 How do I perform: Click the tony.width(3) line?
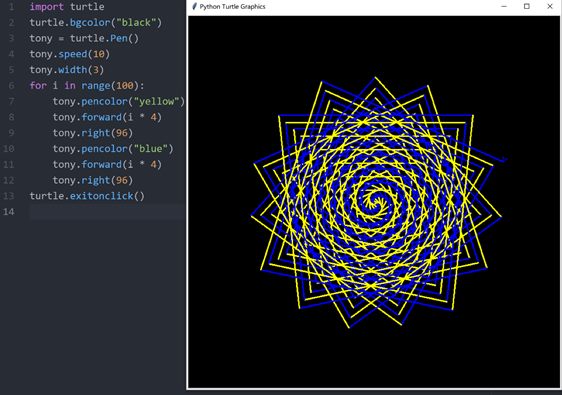tap(67, 70)
